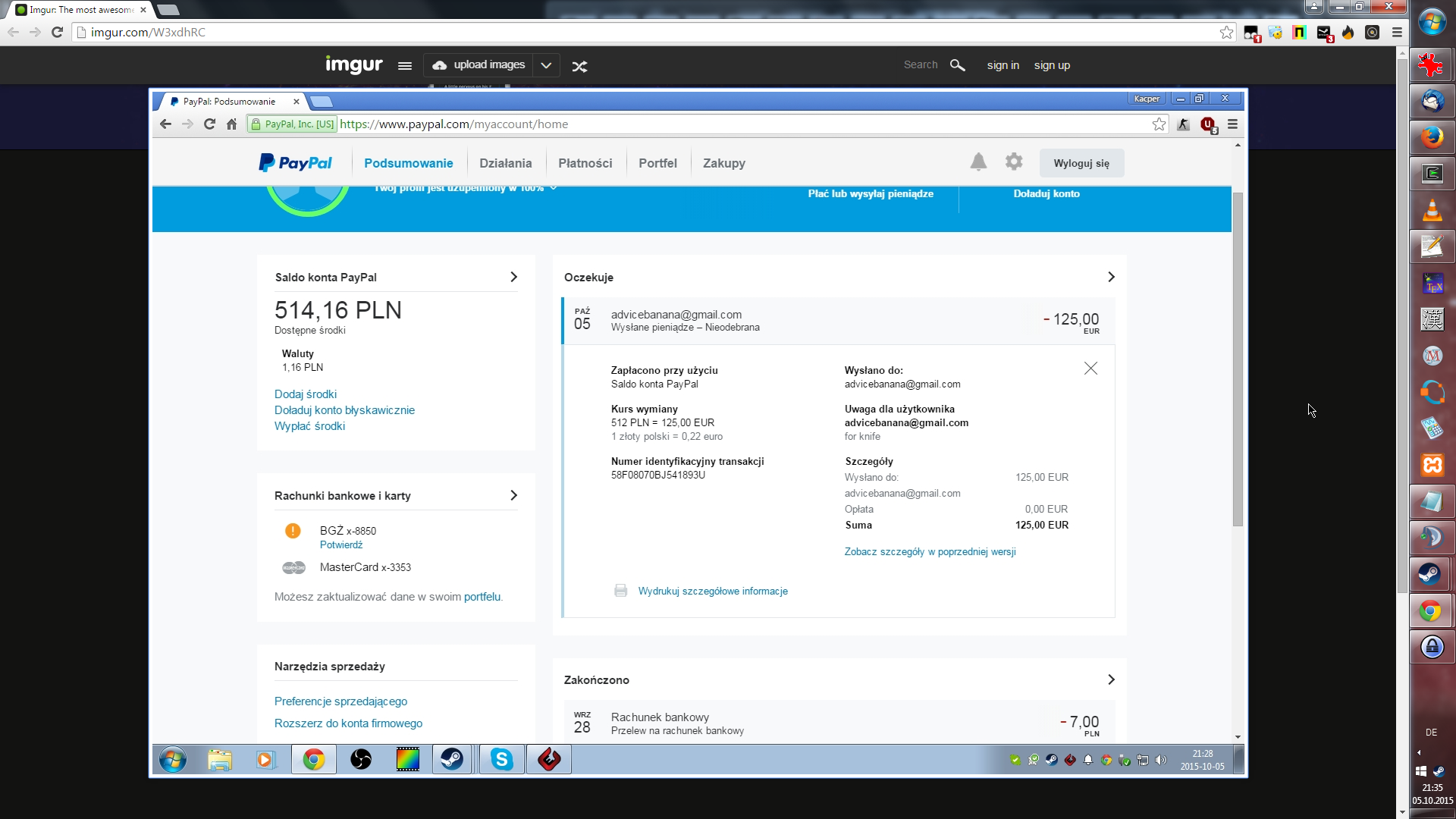Click the Steam icon in right sidebar
Screen dimensions: 1456x819
[1431, 574]
